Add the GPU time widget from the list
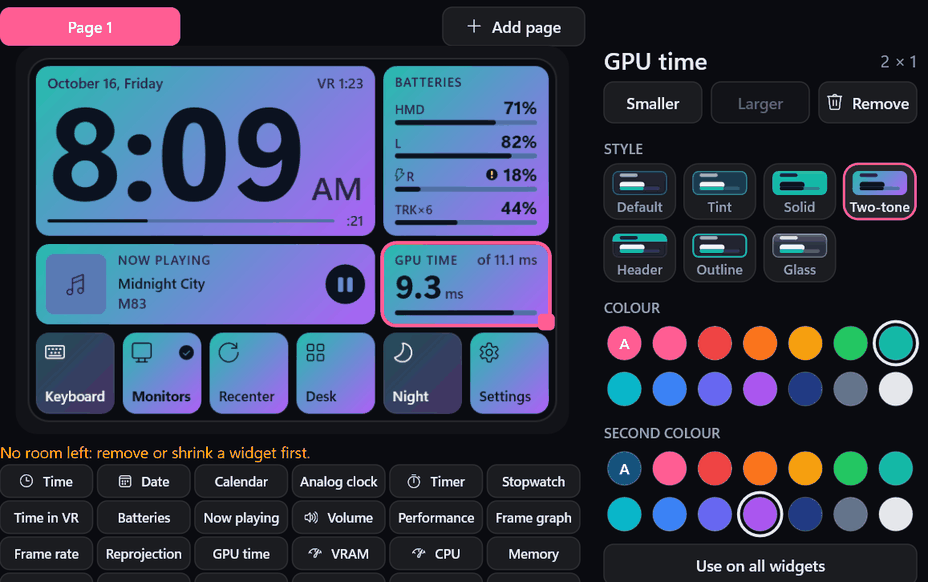The image size is (928, 582). point(241,554)
